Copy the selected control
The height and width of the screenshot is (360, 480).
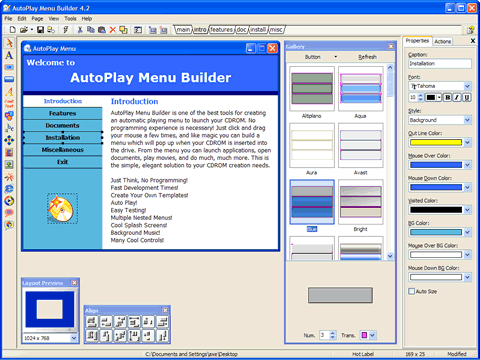(x=91, y=30)
